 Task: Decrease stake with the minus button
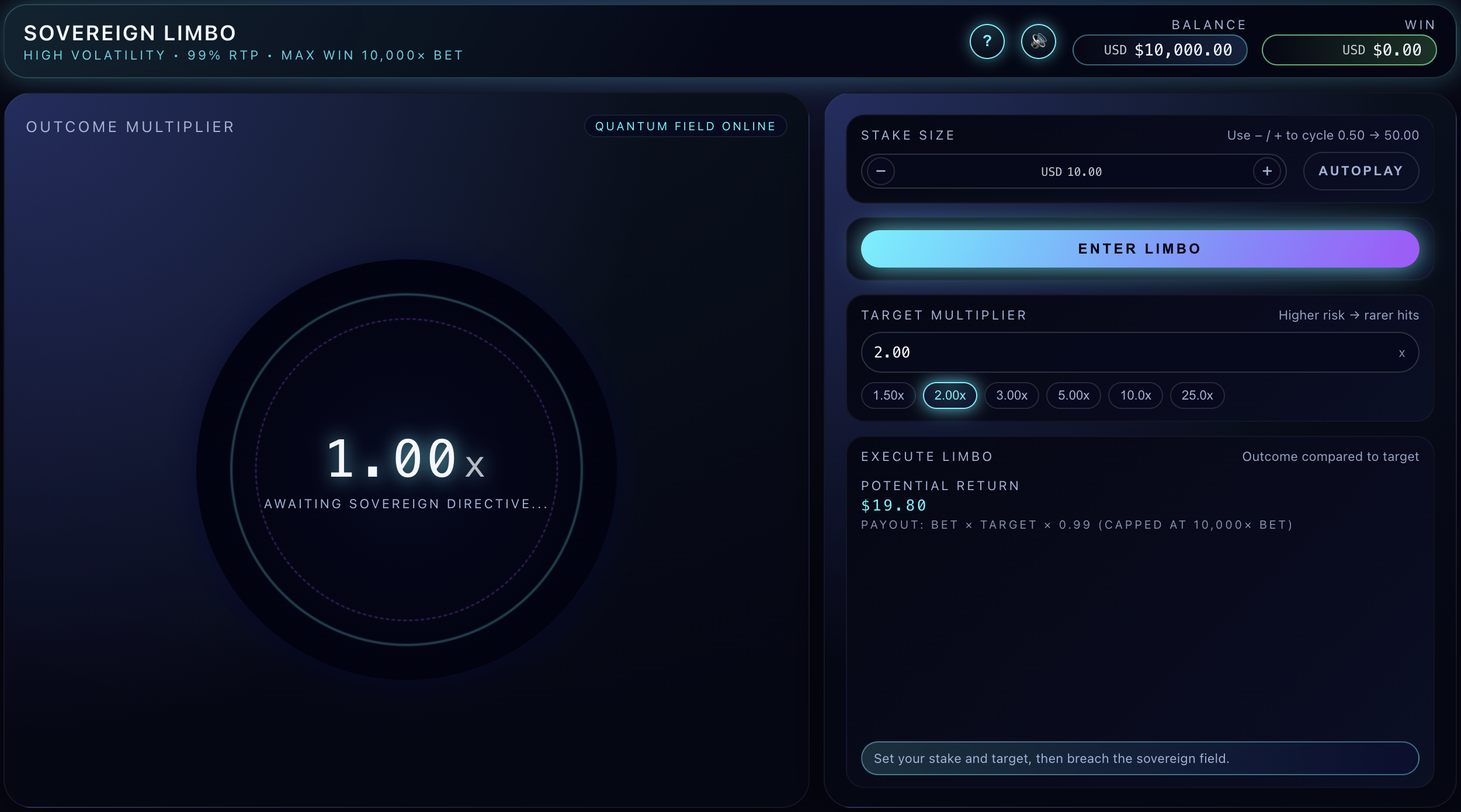tap(880, 171)
